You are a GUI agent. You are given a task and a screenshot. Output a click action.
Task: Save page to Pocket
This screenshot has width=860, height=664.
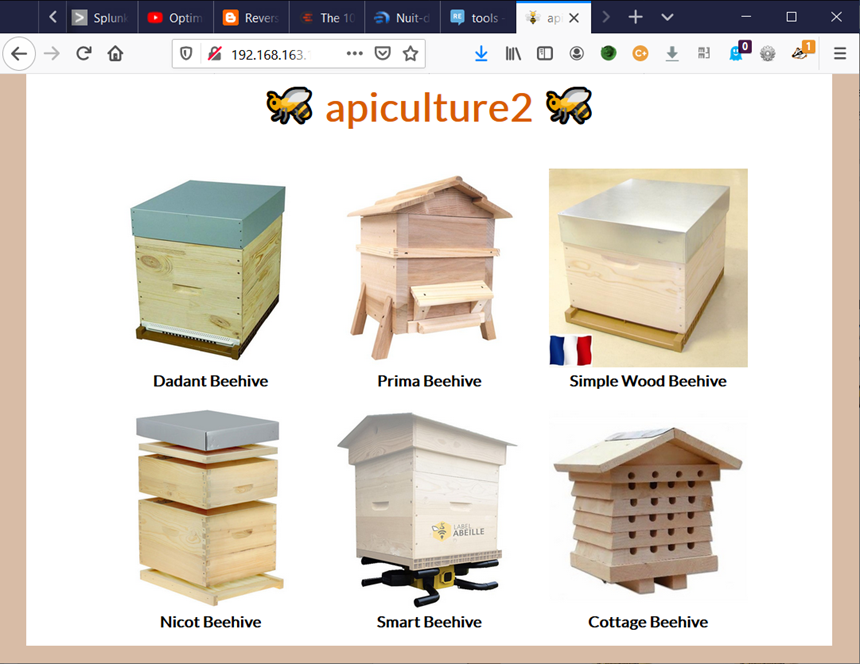[x=382, y=54]
